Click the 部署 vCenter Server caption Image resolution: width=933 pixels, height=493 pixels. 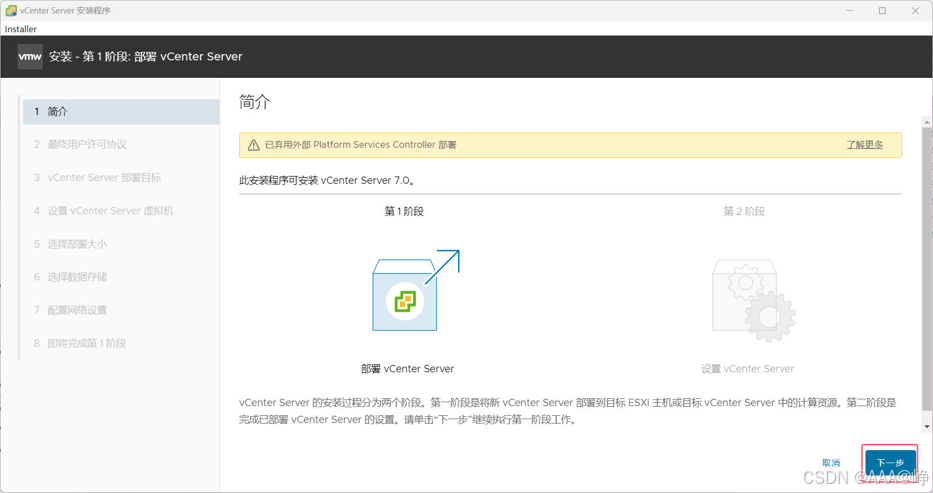[407, 369]
